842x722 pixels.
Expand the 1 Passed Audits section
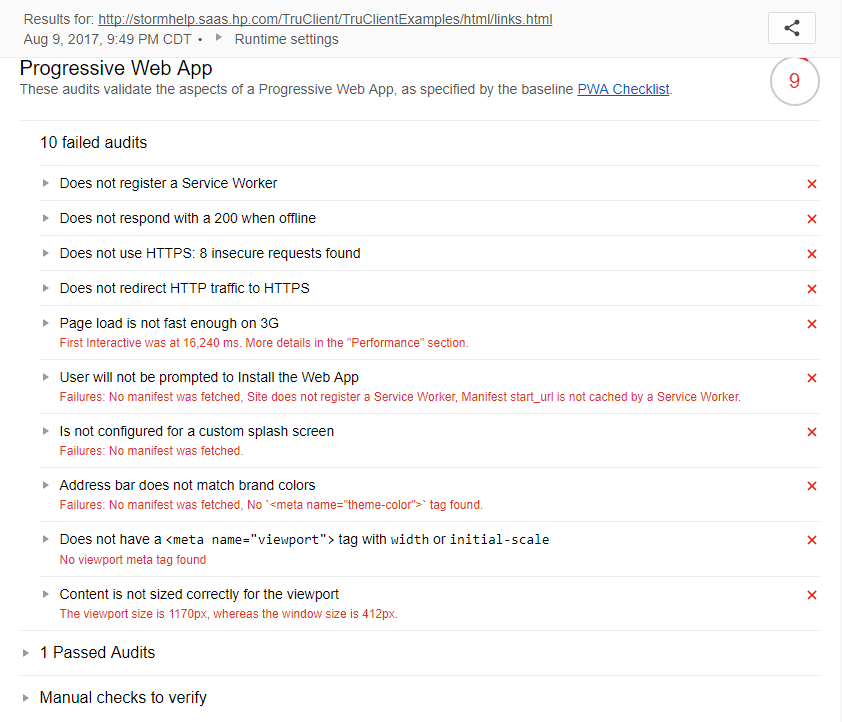click(x=97, y=652)
